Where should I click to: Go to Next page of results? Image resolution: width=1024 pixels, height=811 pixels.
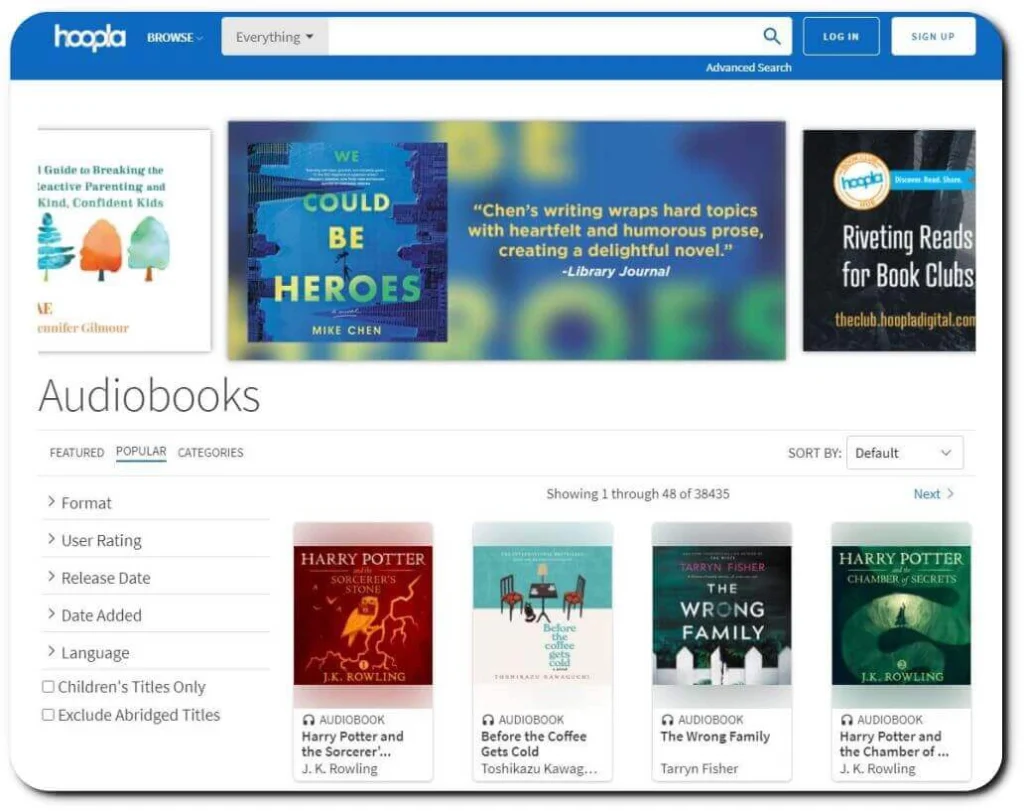point(933,494)
